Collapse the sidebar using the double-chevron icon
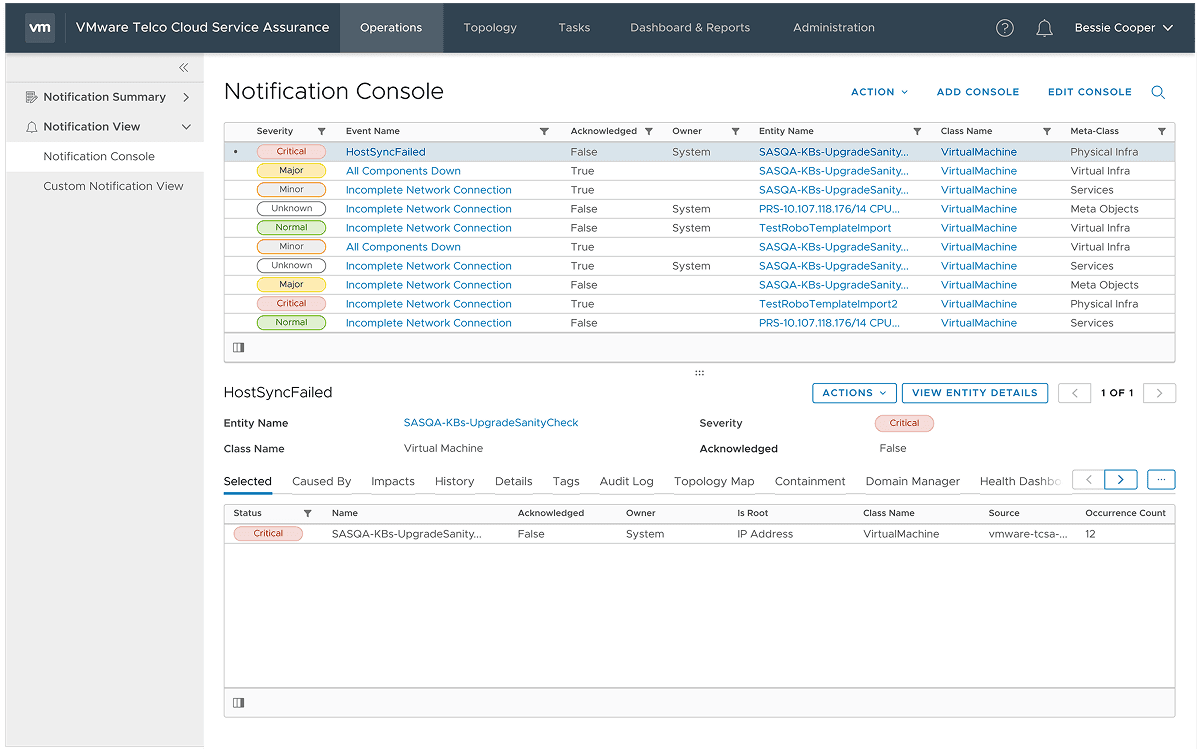The image size is (1200, 749). click(183, 68)
